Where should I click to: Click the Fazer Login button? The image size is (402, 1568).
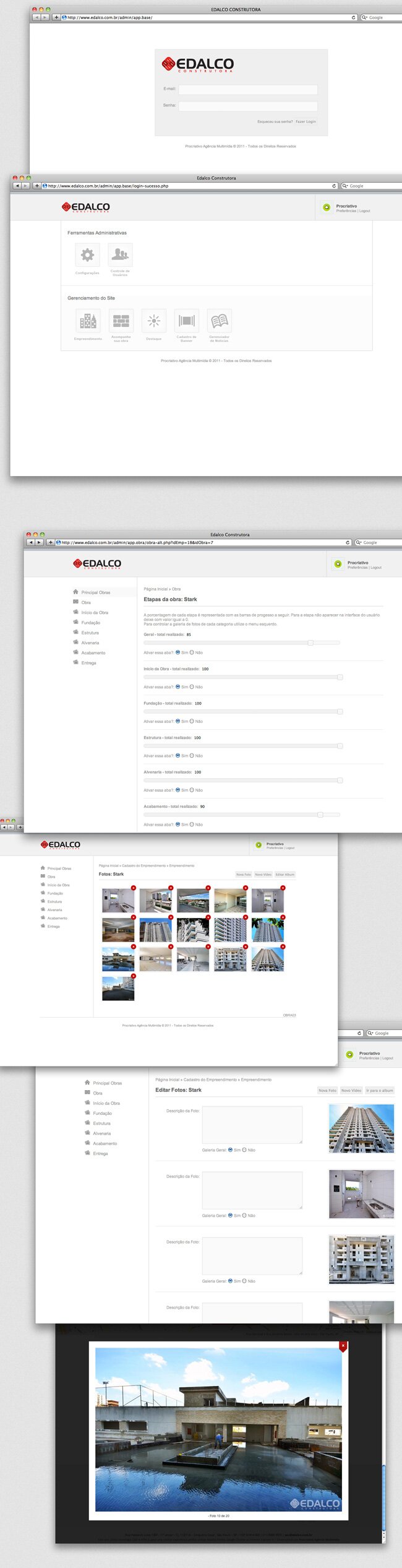tap(306, 121)
